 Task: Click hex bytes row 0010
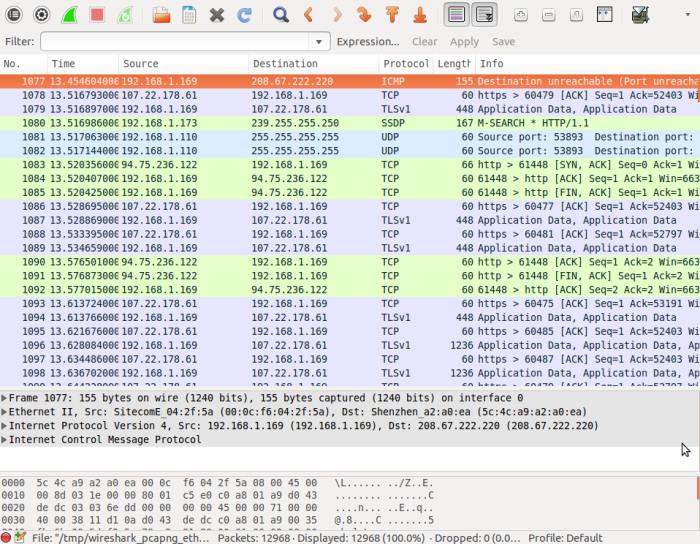pyautogui.click(x=176, y=495)
